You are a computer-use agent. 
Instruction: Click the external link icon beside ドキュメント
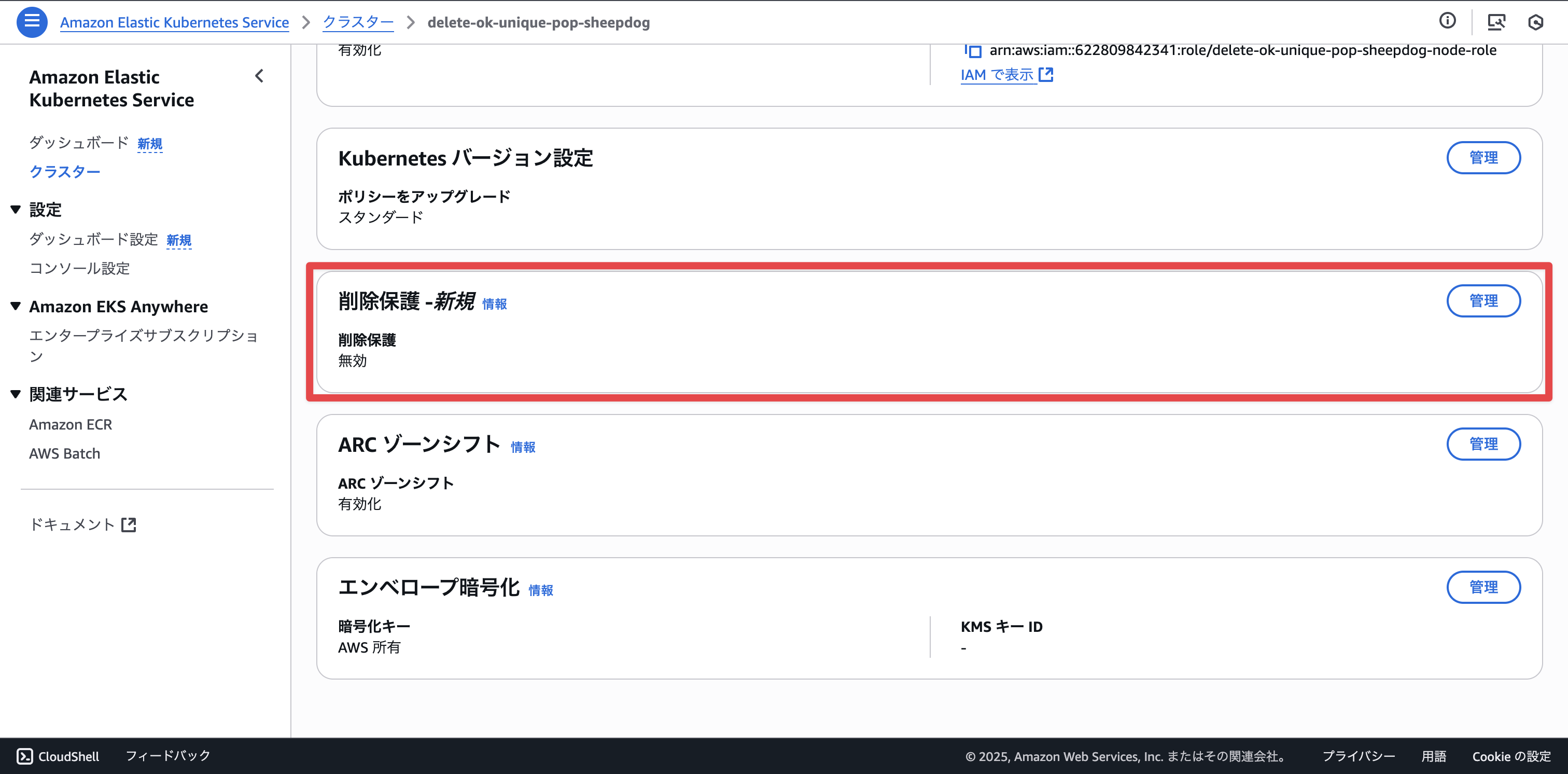click(x=129, y=524)
